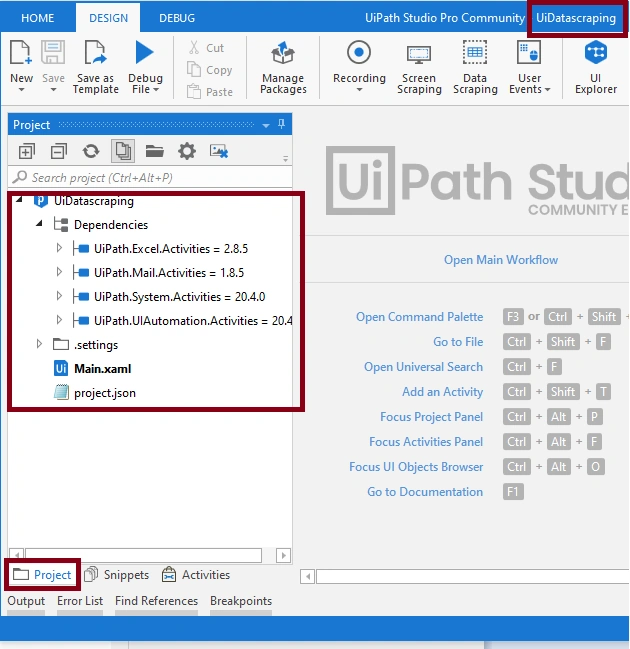Open the Snippets tab
This screenshot has height=649, width=630.
click(x=116, y=574)
